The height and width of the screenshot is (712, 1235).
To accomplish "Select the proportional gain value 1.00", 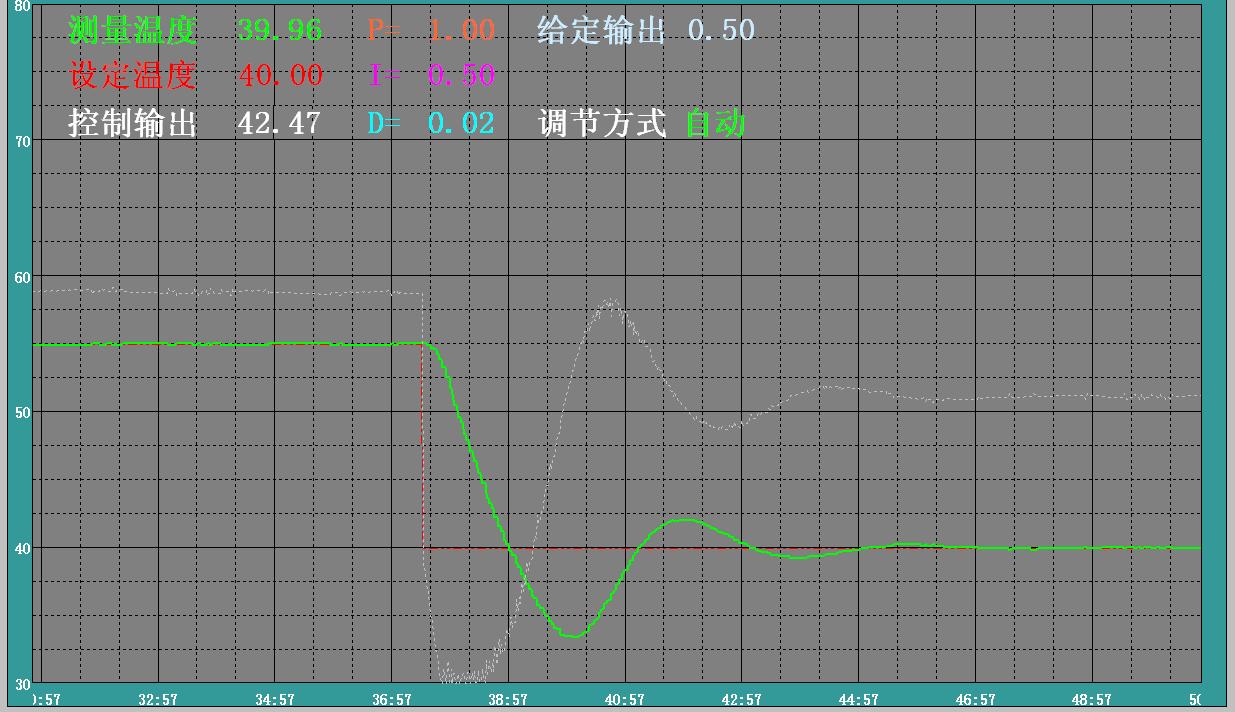I will [462, 30].
